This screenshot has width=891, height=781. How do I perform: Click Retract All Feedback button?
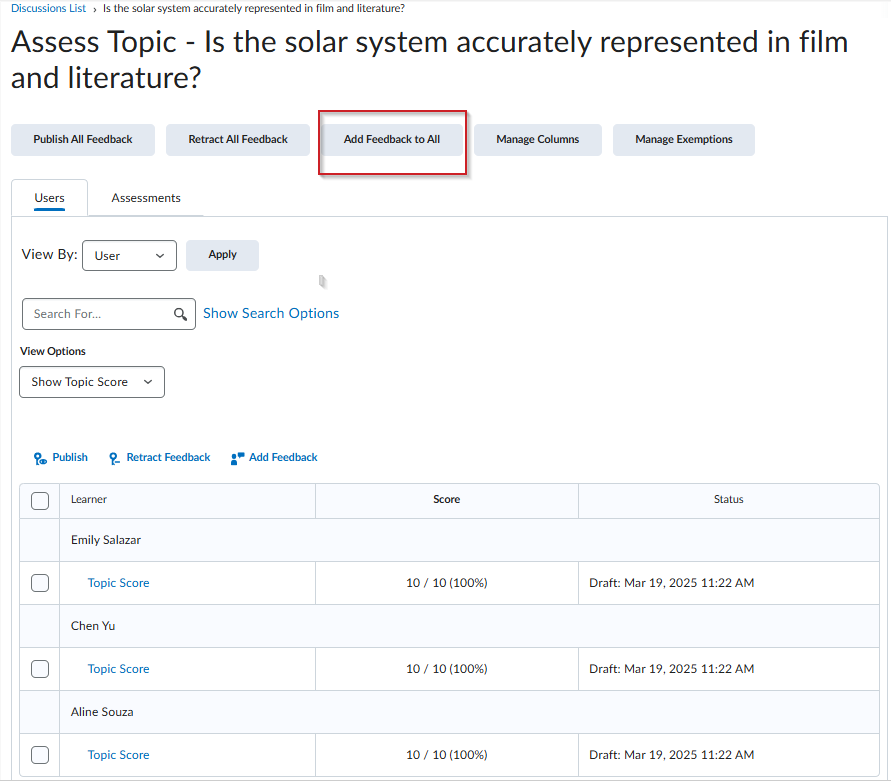pyautogui.click(x=238, y=140)
